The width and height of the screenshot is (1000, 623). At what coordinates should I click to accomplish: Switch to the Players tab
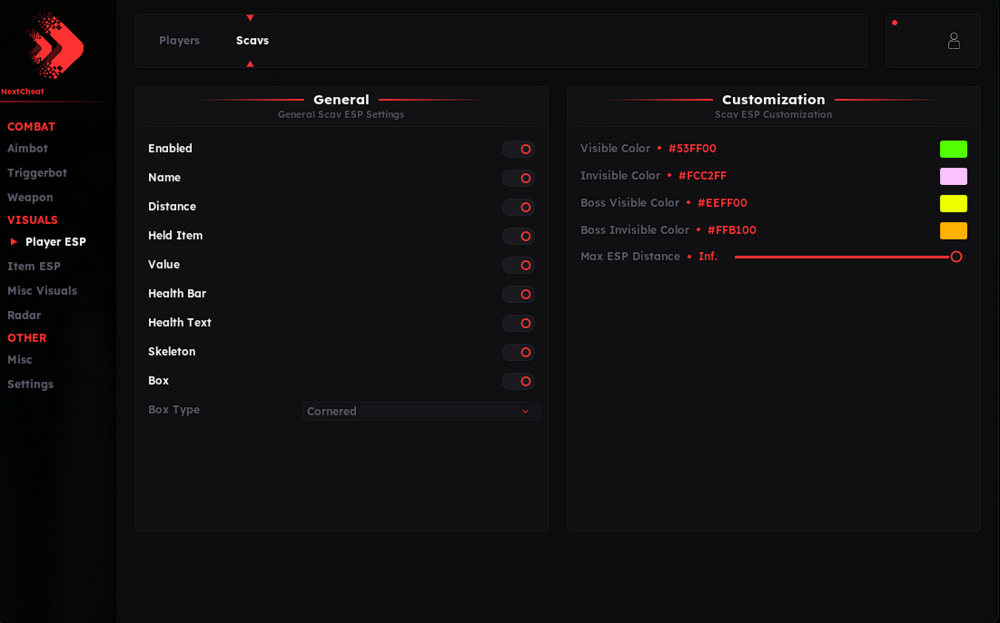(179, 40)
